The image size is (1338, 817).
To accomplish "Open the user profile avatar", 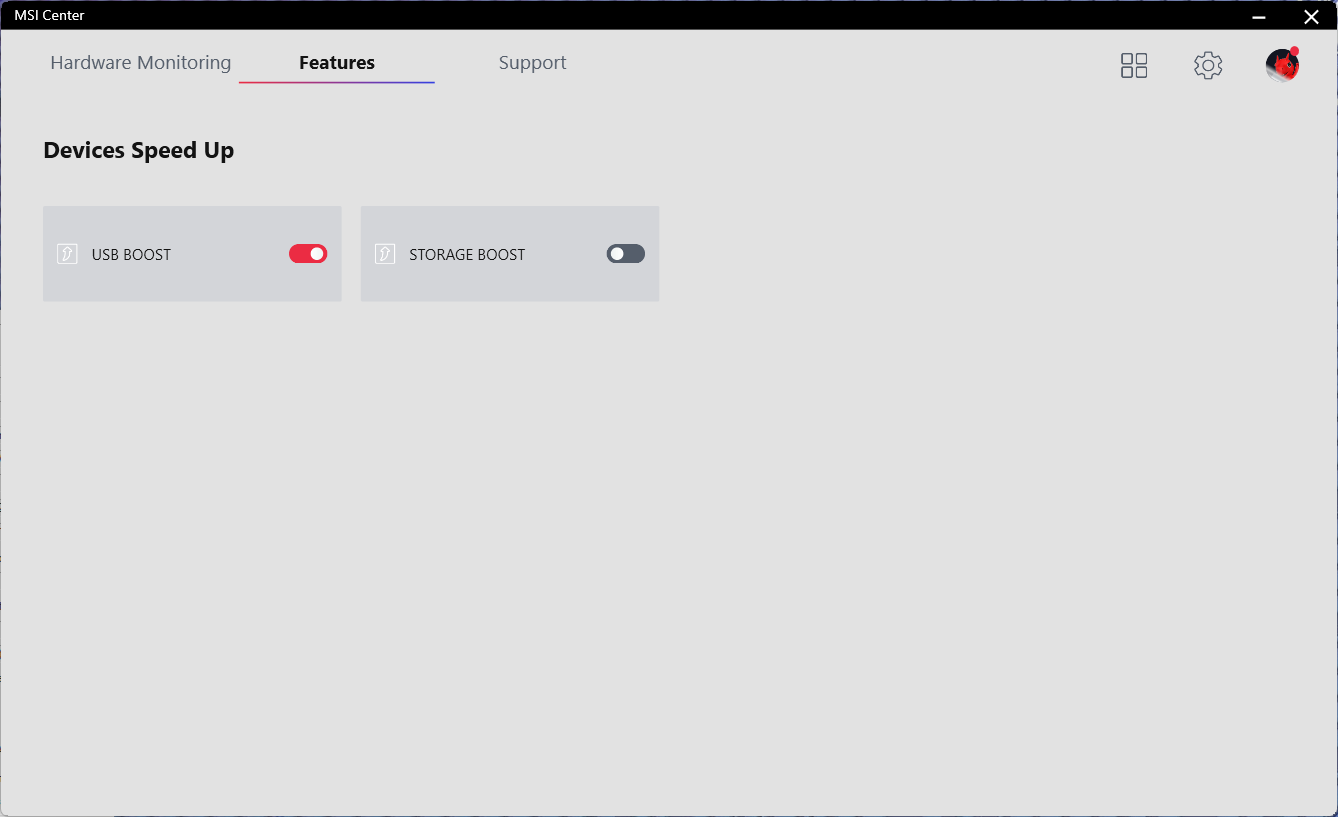I will [x=1282, y=65].
